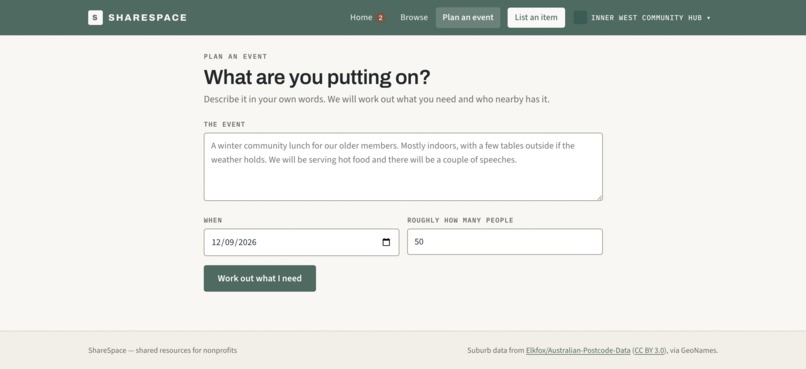Screen dimensions: 806x369
Task: Click the Home notification badge showing 2
Action: [380, 17]
